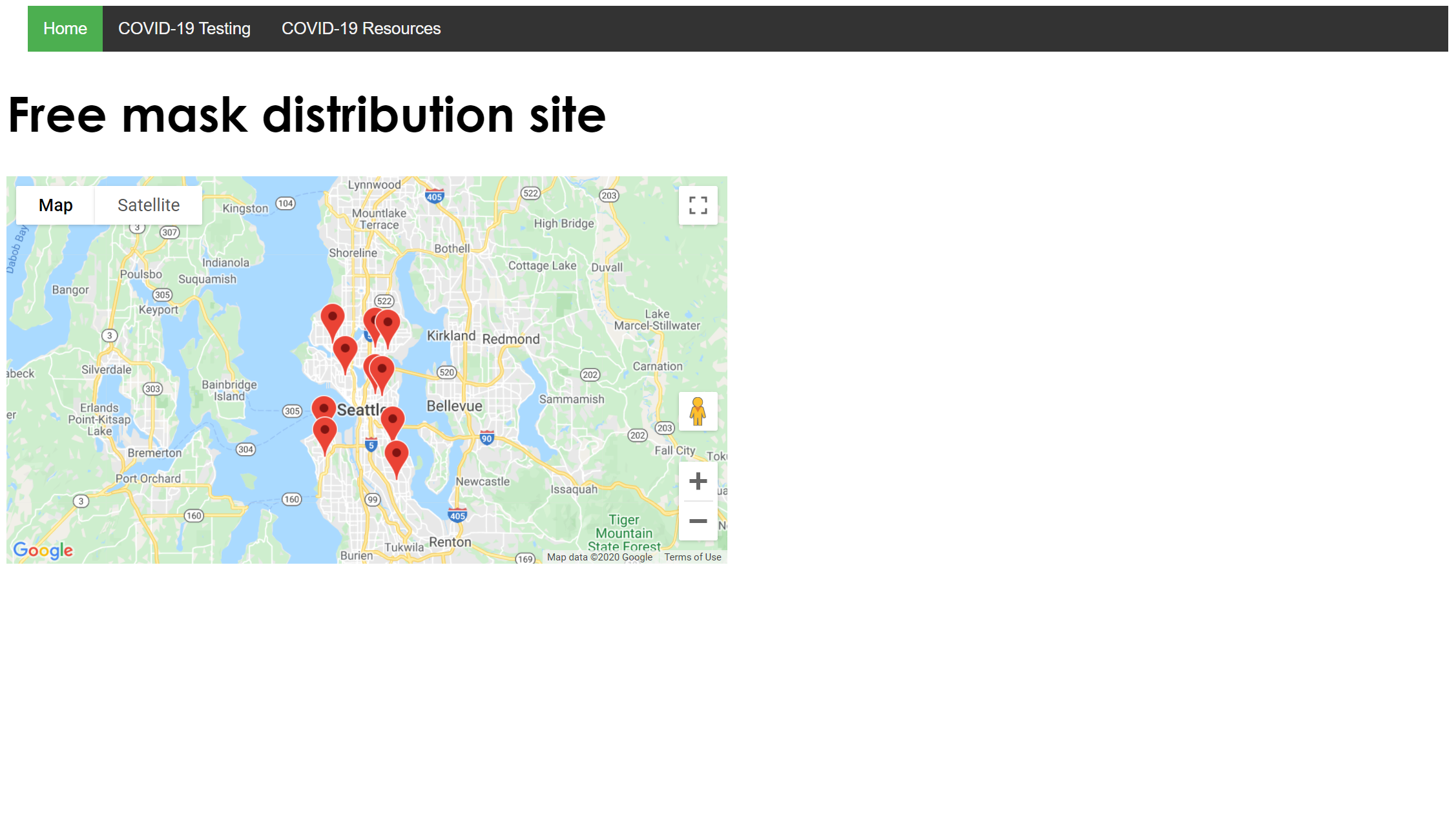Toggle fullscreen map view icon

[698, 205]
